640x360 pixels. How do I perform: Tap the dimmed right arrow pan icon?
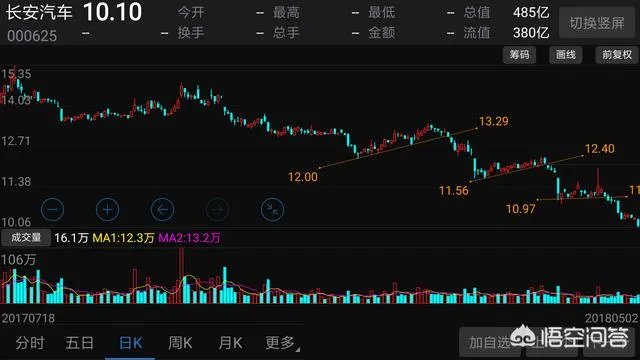click(217, 210)
